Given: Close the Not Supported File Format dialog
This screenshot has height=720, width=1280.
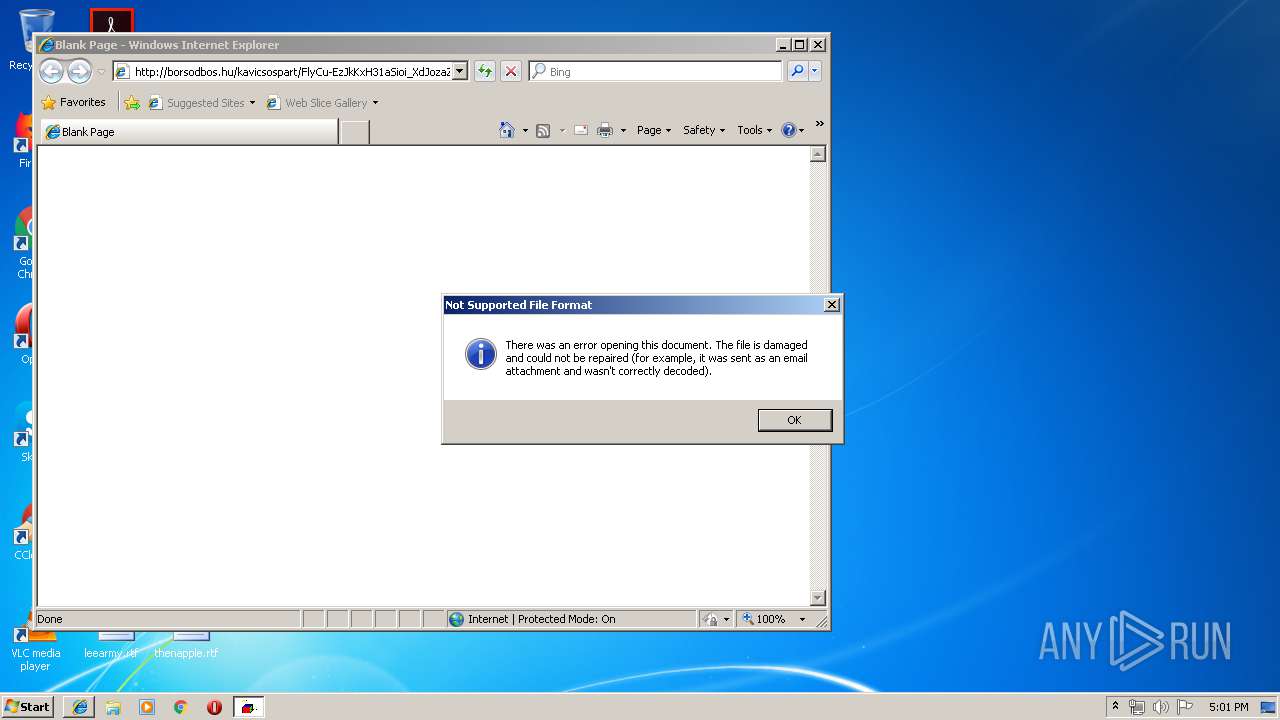Looking at the screenshot, I should [x=831, y=305].
